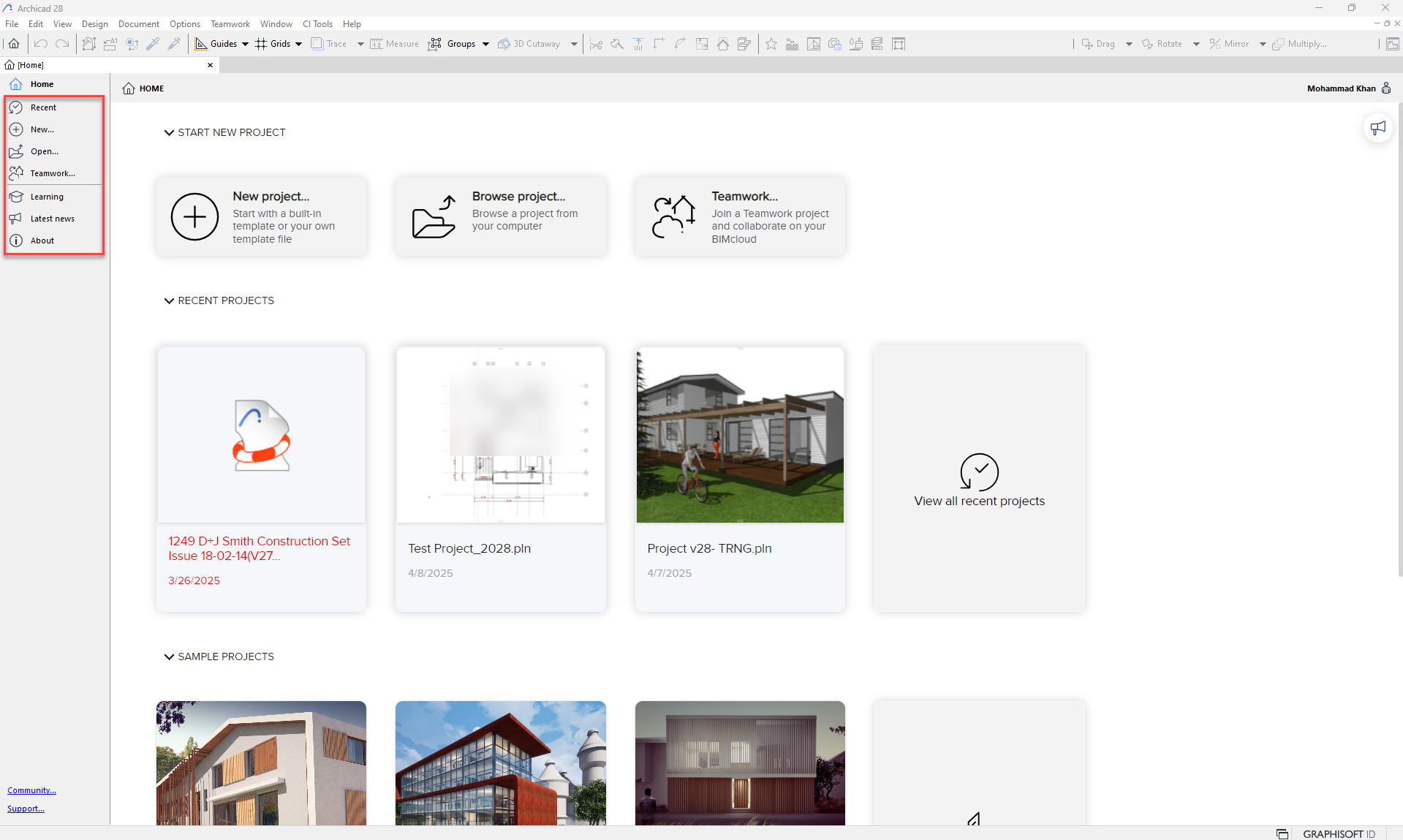
Task: Click the announcements megaphone icon
Action: coord(1377,128)
